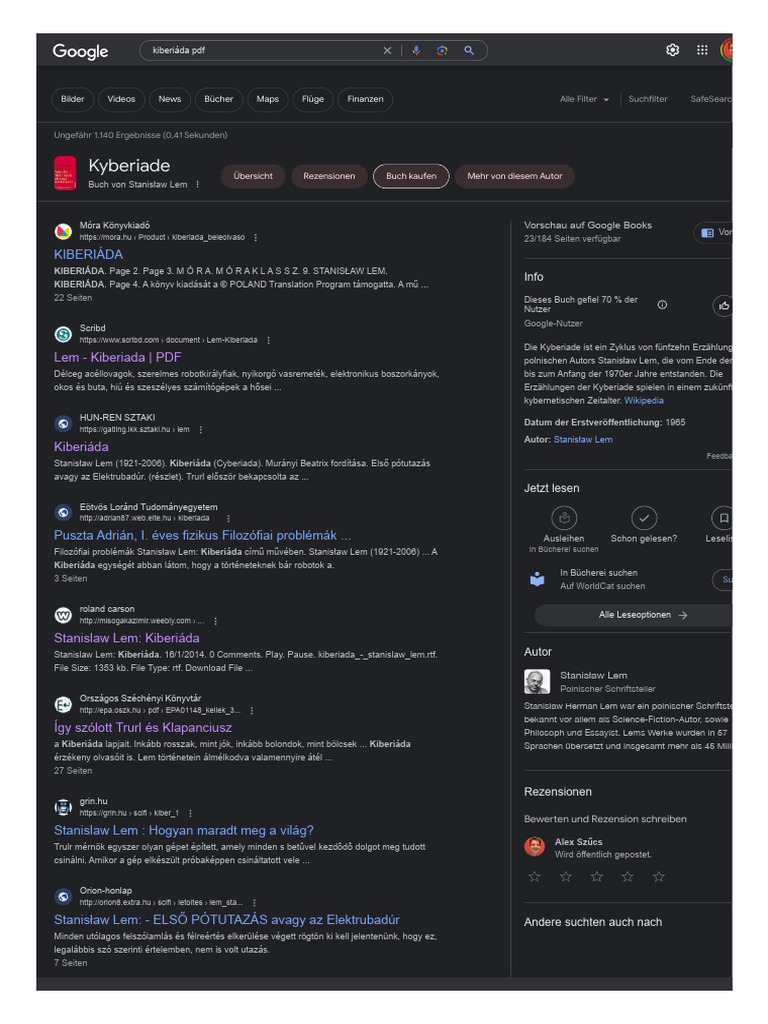The height and width of the screenshot is (1024, 768).
Task: Click into the search field with kiberiáda pdf
Action: click(264, 50)
